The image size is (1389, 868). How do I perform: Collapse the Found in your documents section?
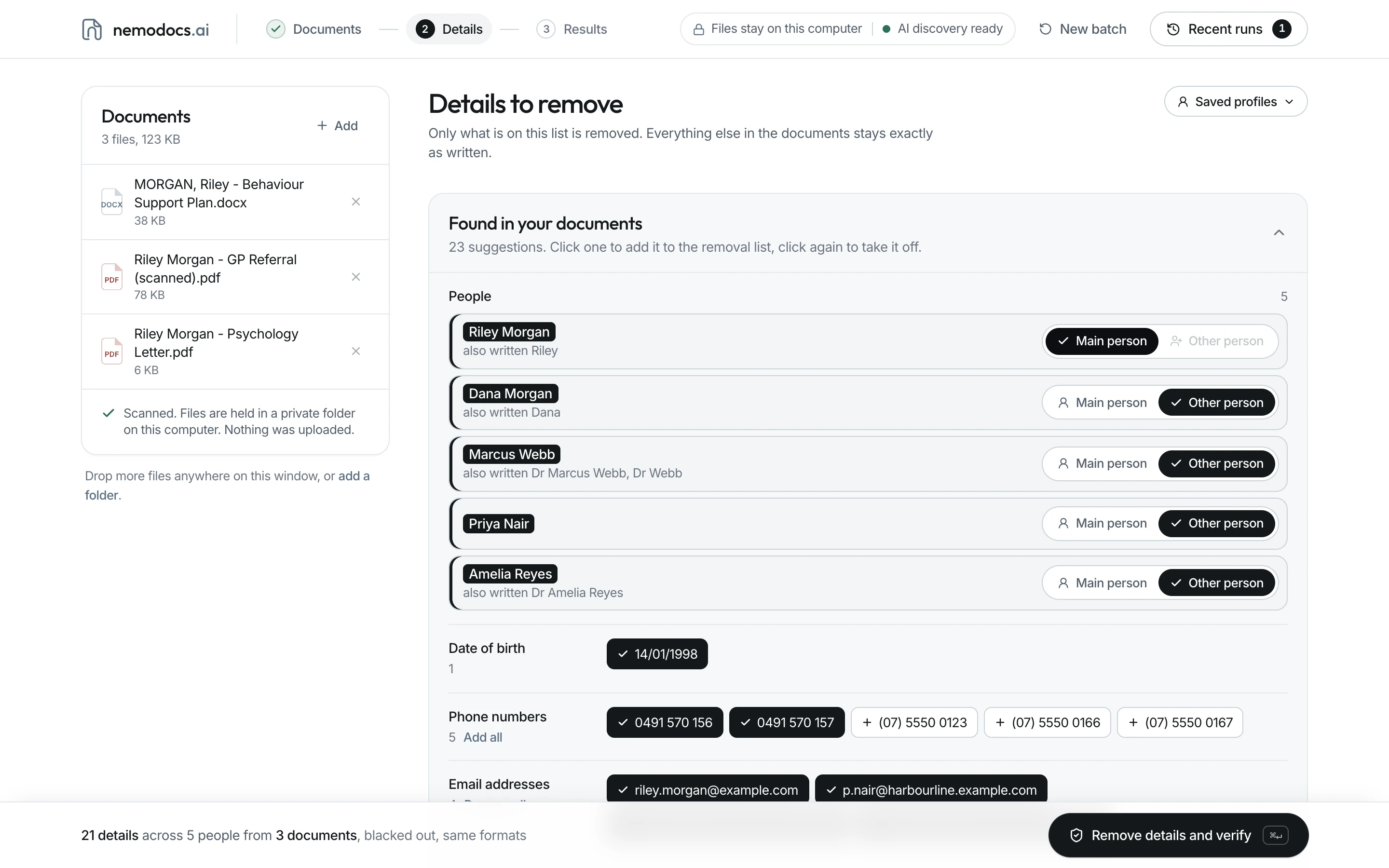point(1279,232)
